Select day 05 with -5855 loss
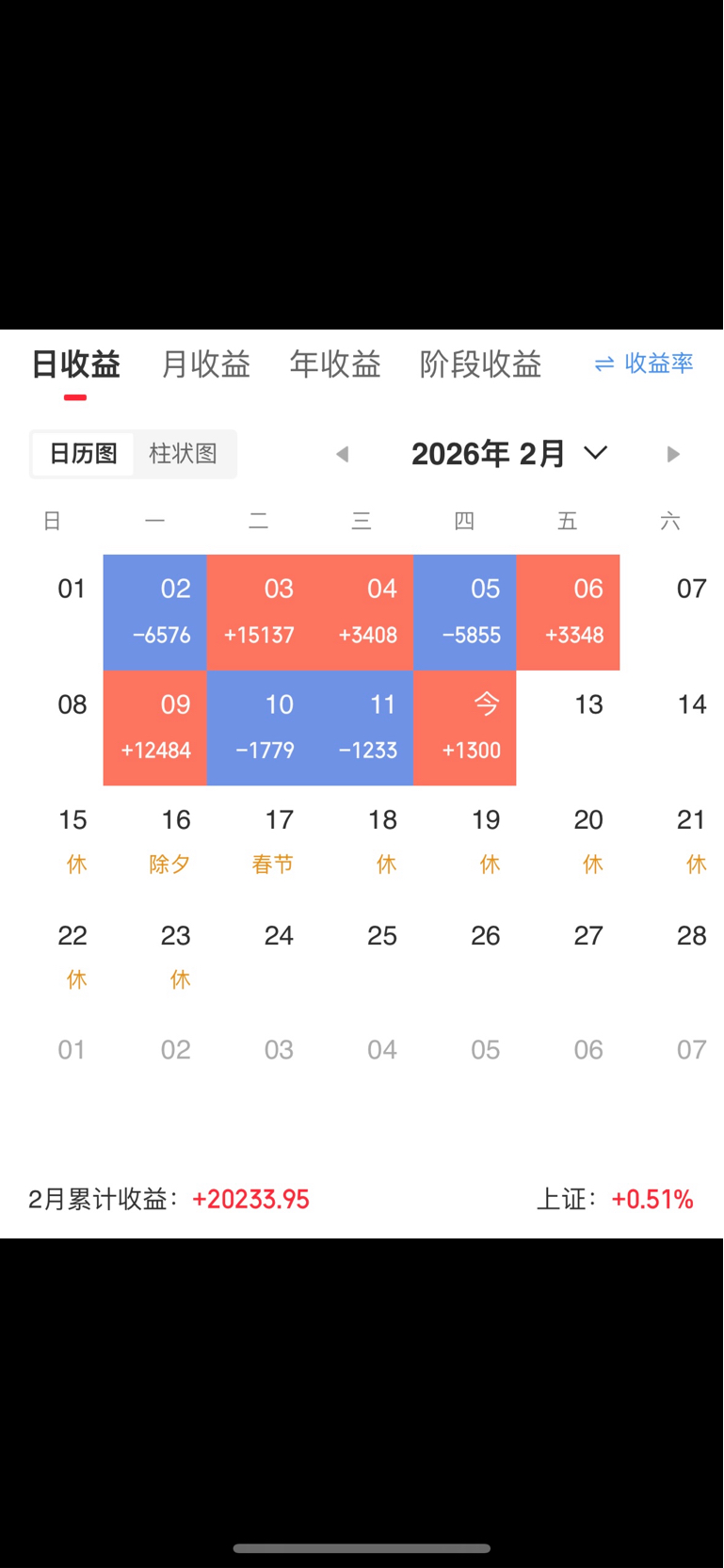Screen dimensions: 724x1568 [465, 612]
